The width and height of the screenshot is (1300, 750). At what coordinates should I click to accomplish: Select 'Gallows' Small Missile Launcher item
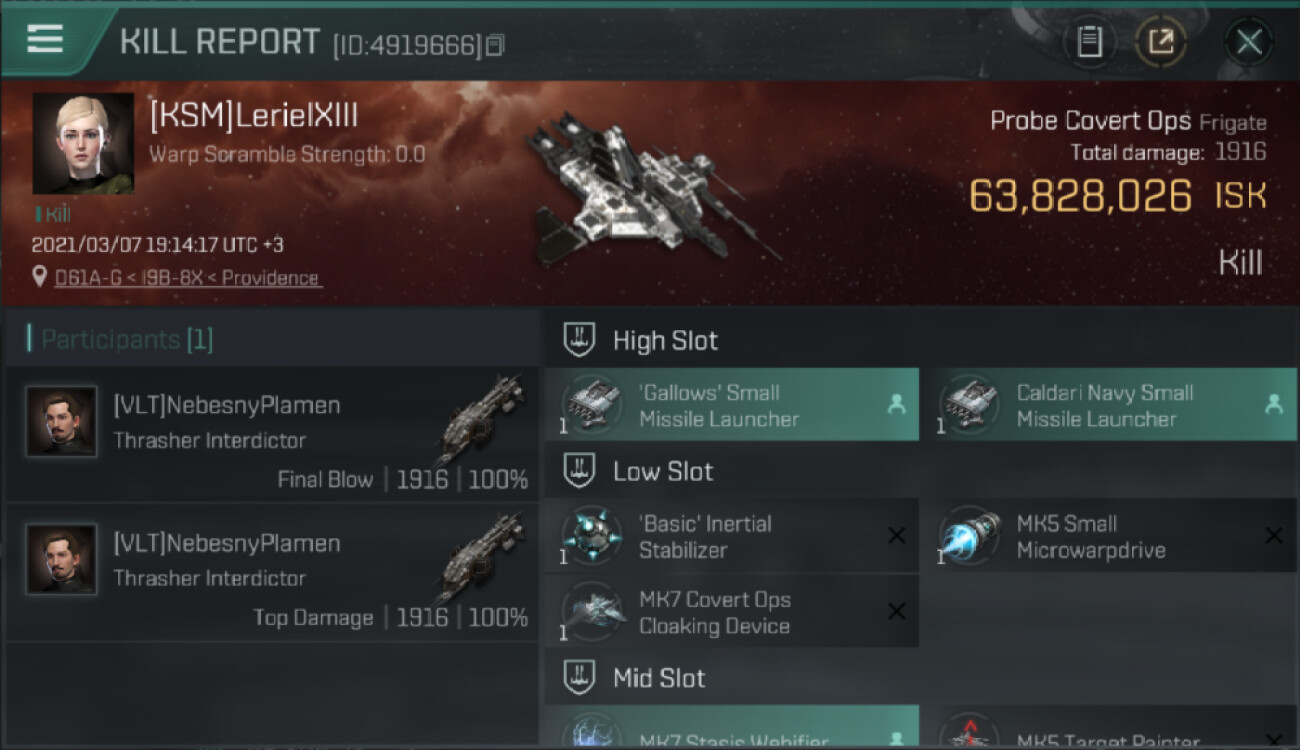tap(732, 405)
